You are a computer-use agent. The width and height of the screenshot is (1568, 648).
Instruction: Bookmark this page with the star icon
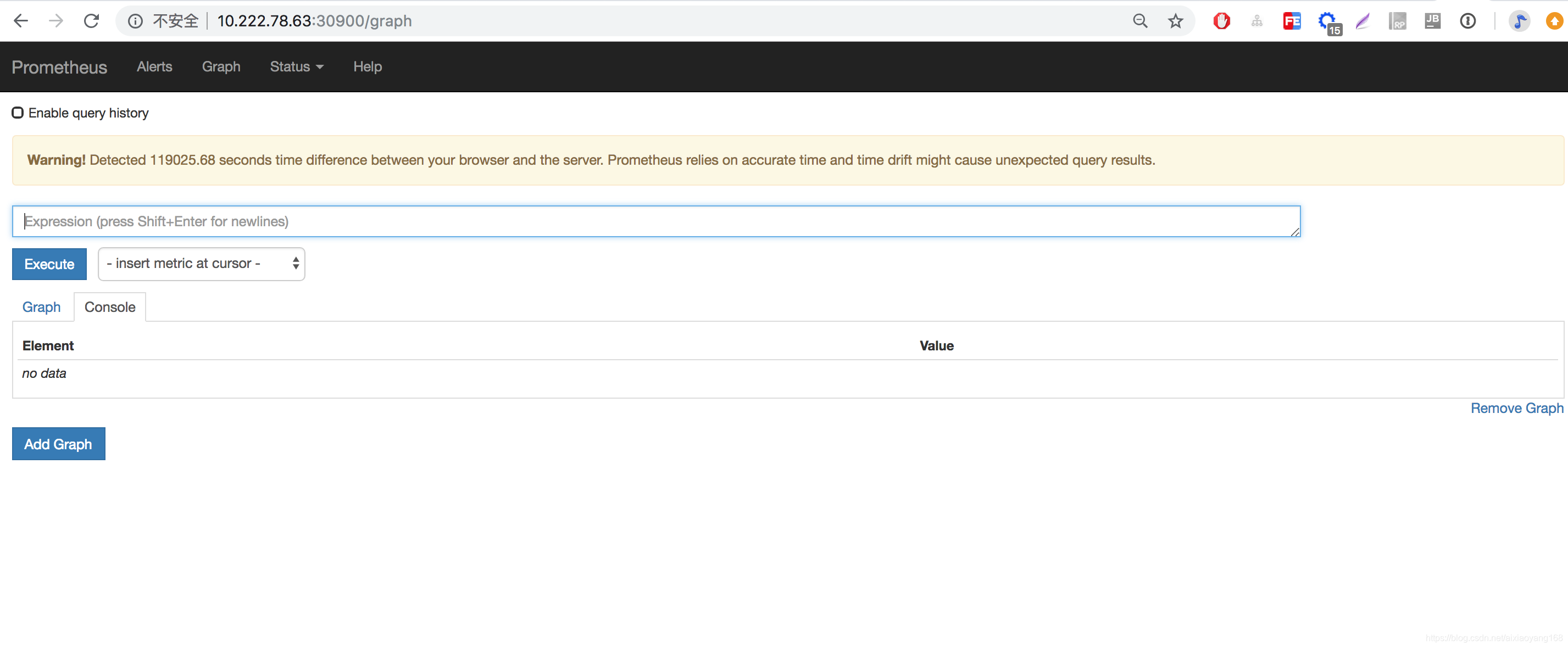[x=1175, y=21]
